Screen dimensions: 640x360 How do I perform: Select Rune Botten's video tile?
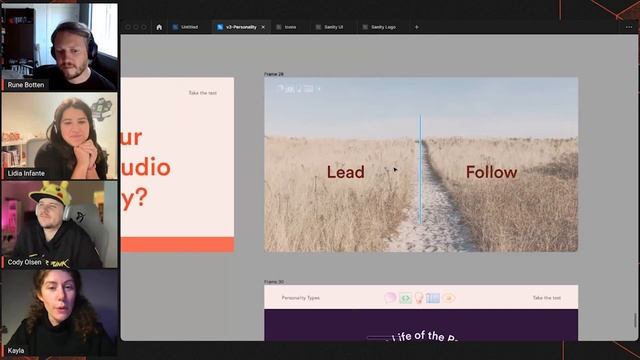coord(60,47)
